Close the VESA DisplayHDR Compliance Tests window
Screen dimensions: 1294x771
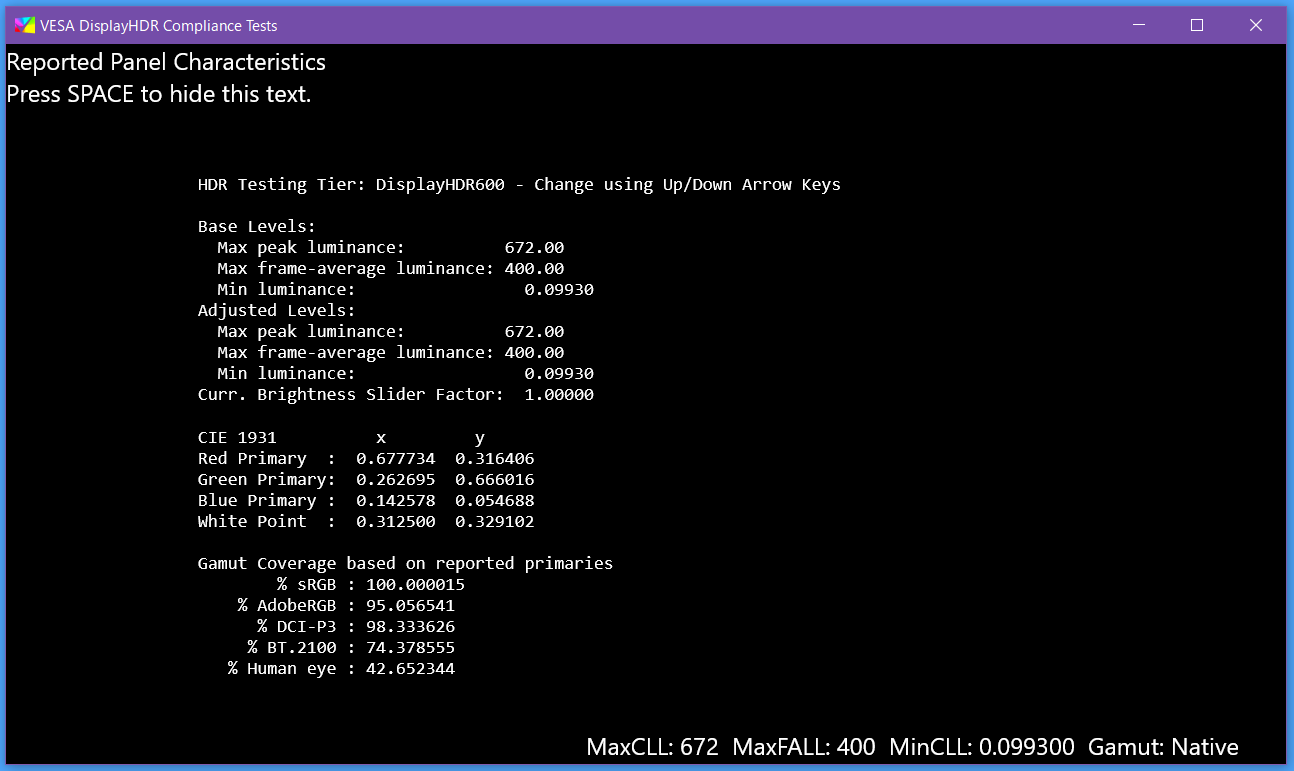(1256, 25)
